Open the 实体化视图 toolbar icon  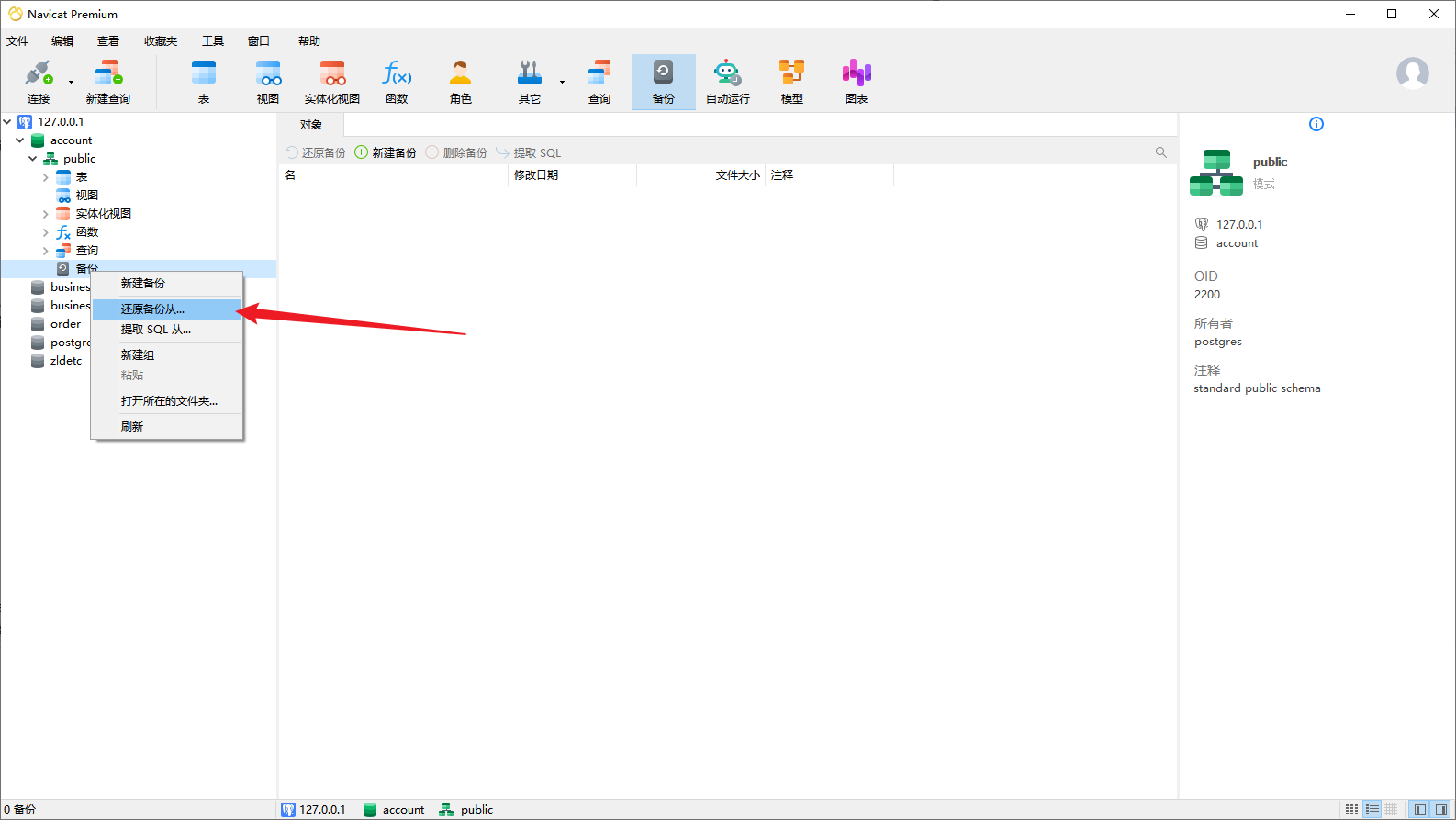[332, 82]
